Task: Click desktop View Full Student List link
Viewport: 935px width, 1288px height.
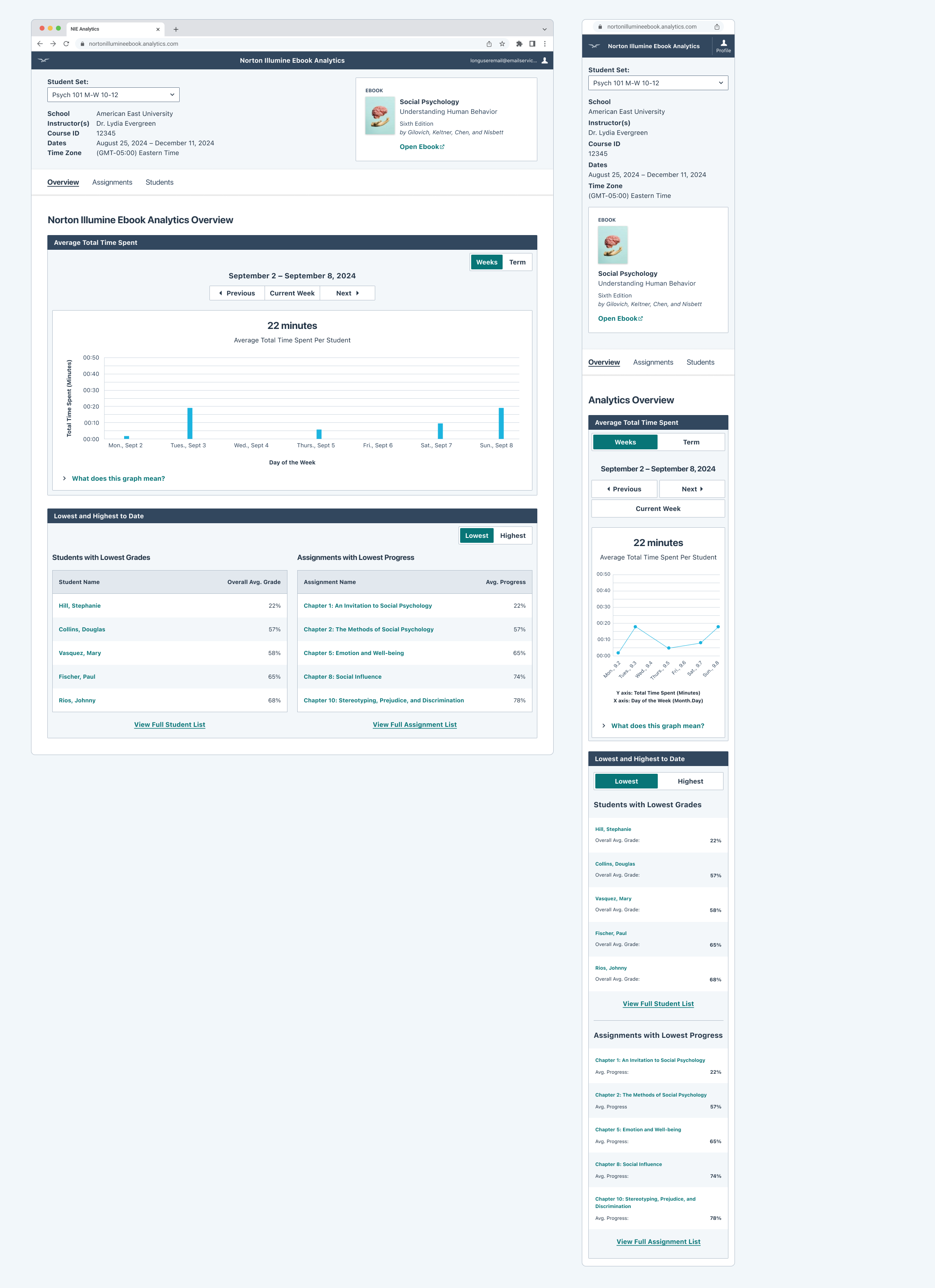Action: coord(169,725)
